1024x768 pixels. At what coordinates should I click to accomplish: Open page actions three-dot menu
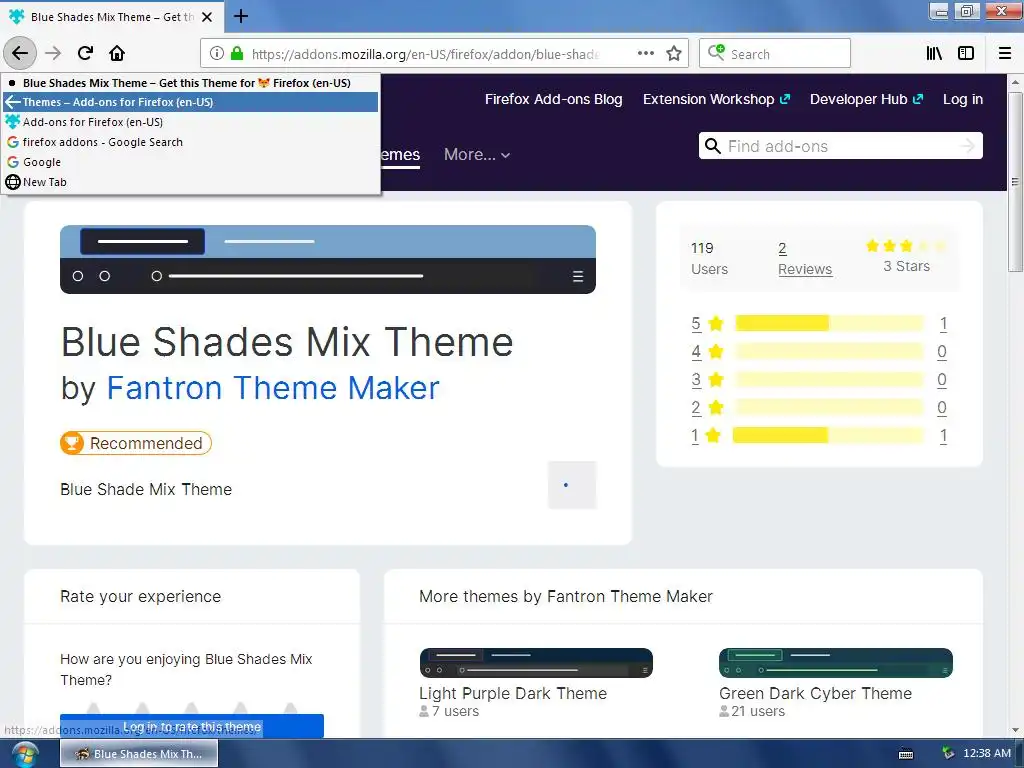tap(645, 54)
